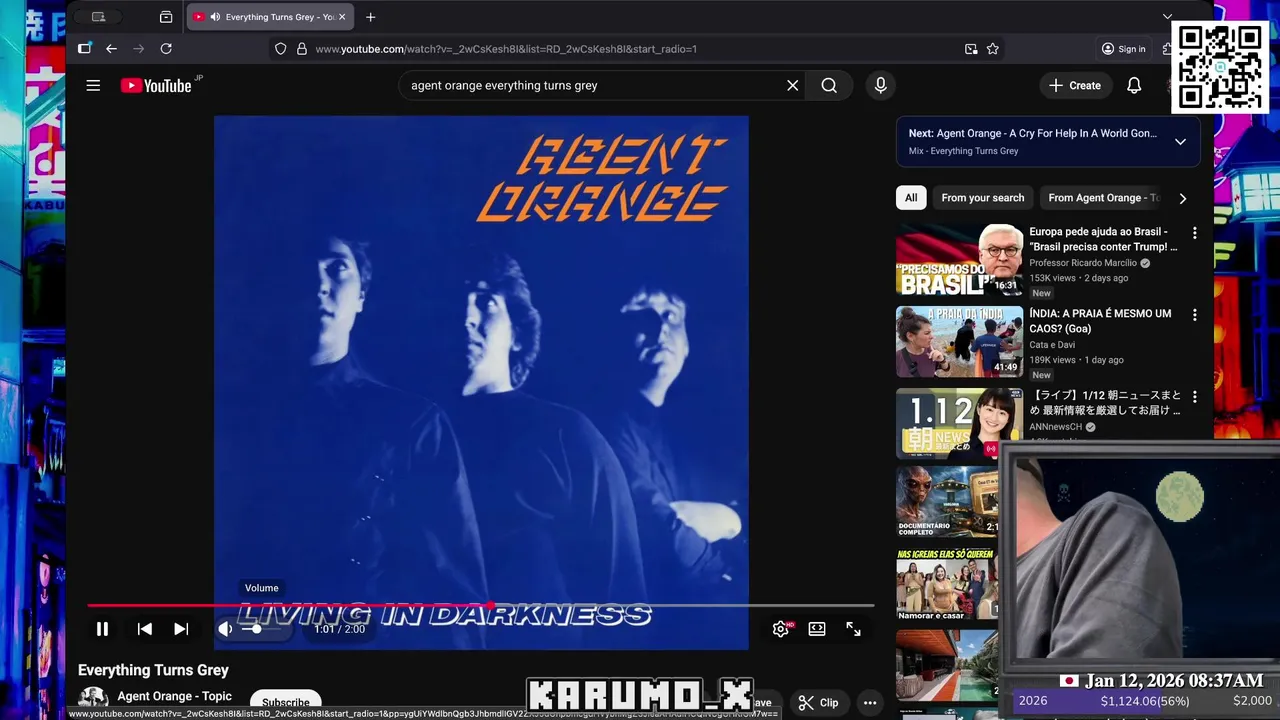Screen dimensions: 1280x720
Task: Select the Everything Turns Grey tab
Action: (x=270, y=17)
